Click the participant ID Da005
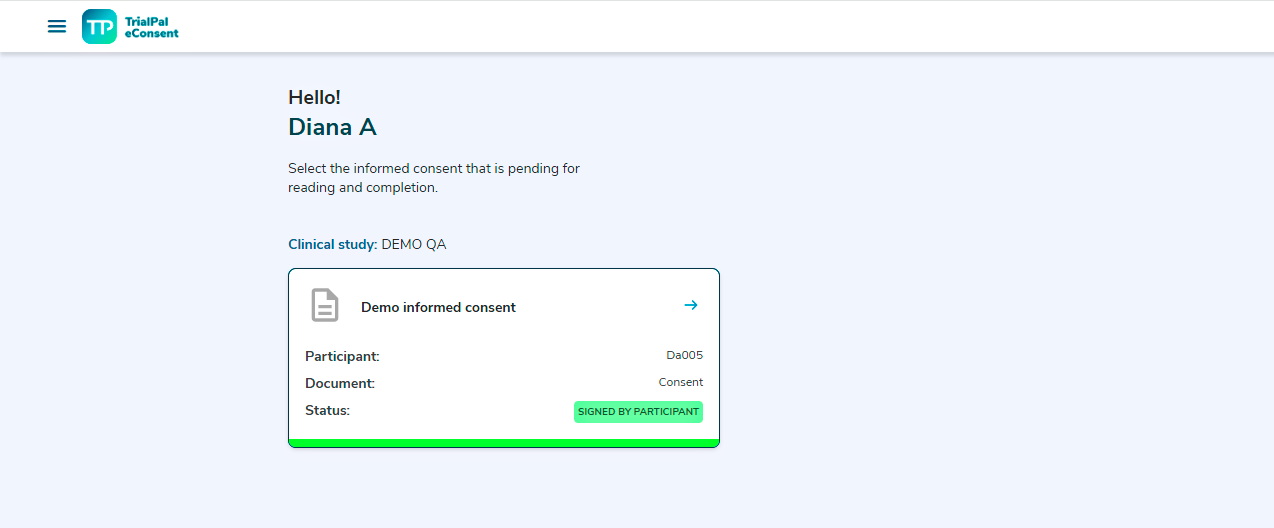The height and width of the screenshot is (528, 1274). [684, 355]
